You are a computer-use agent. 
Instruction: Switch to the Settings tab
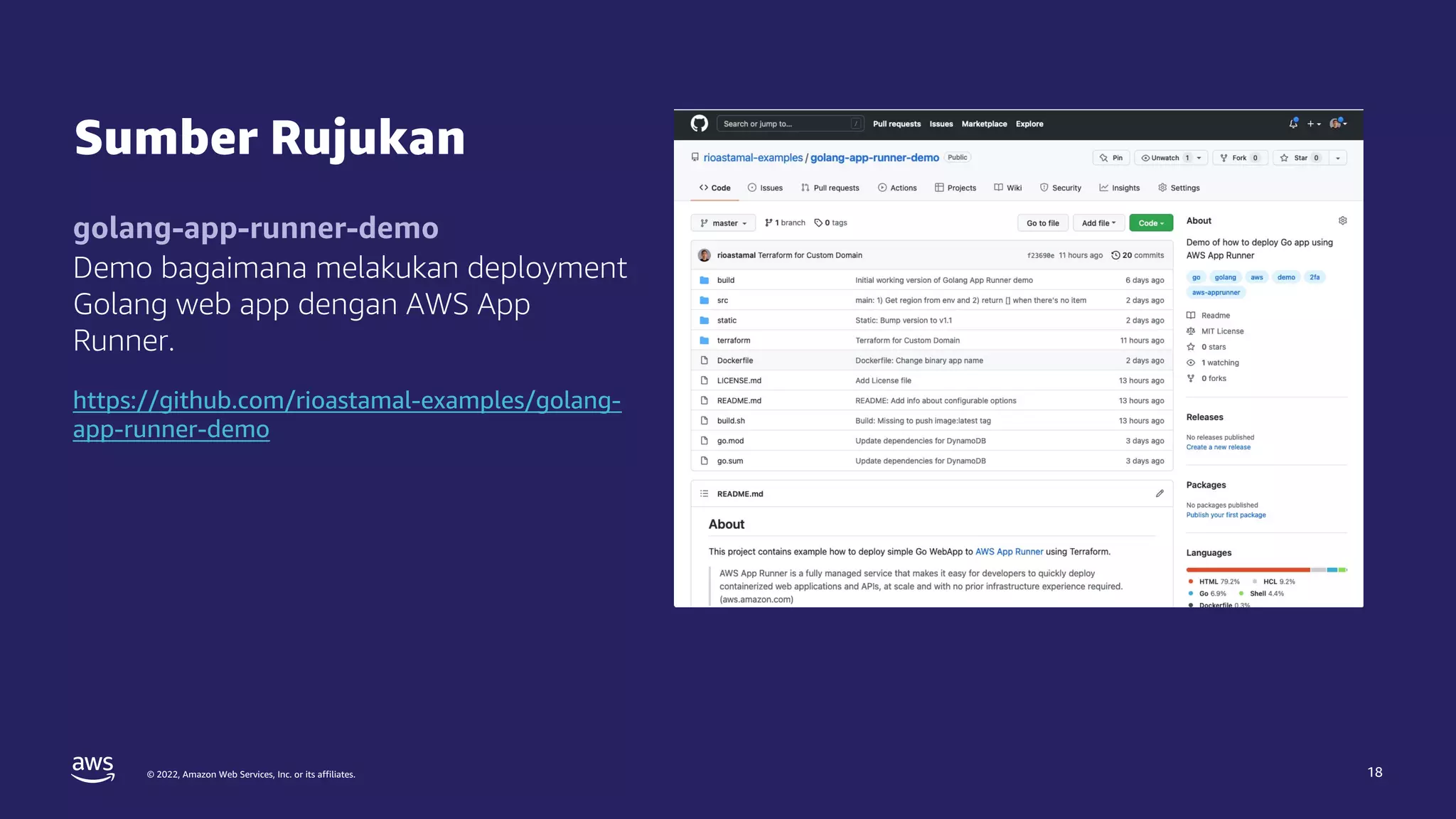[1179, 188]
